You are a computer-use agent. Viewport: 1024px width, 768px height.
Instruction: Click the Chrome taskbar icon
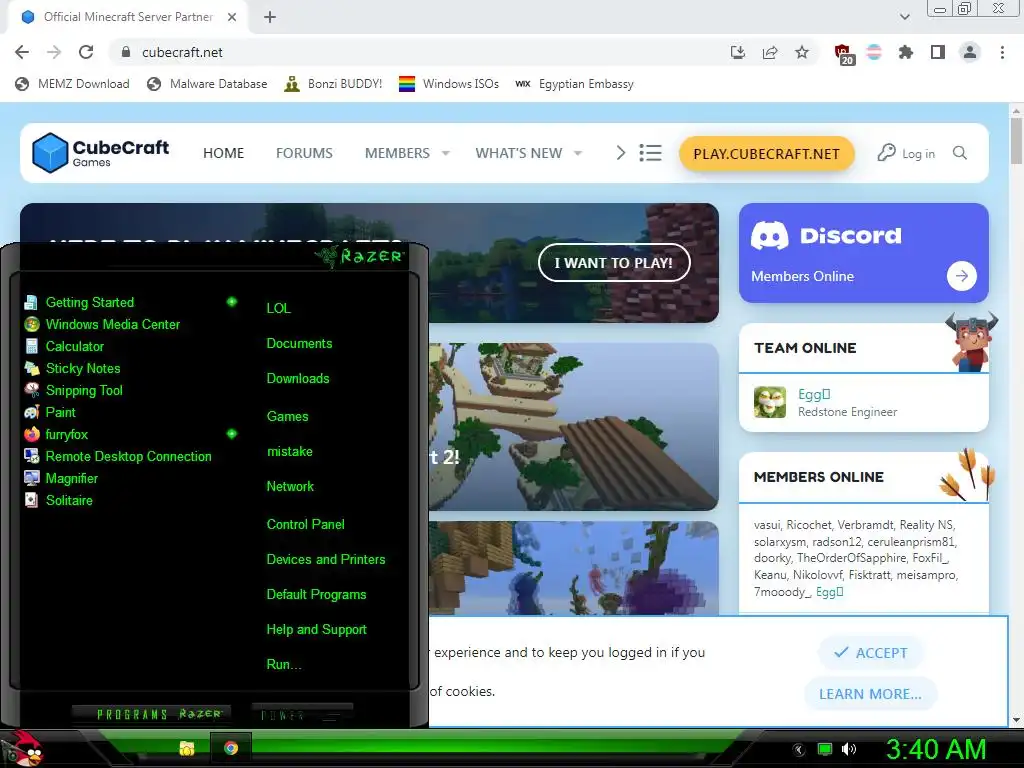tap(231, 748)
